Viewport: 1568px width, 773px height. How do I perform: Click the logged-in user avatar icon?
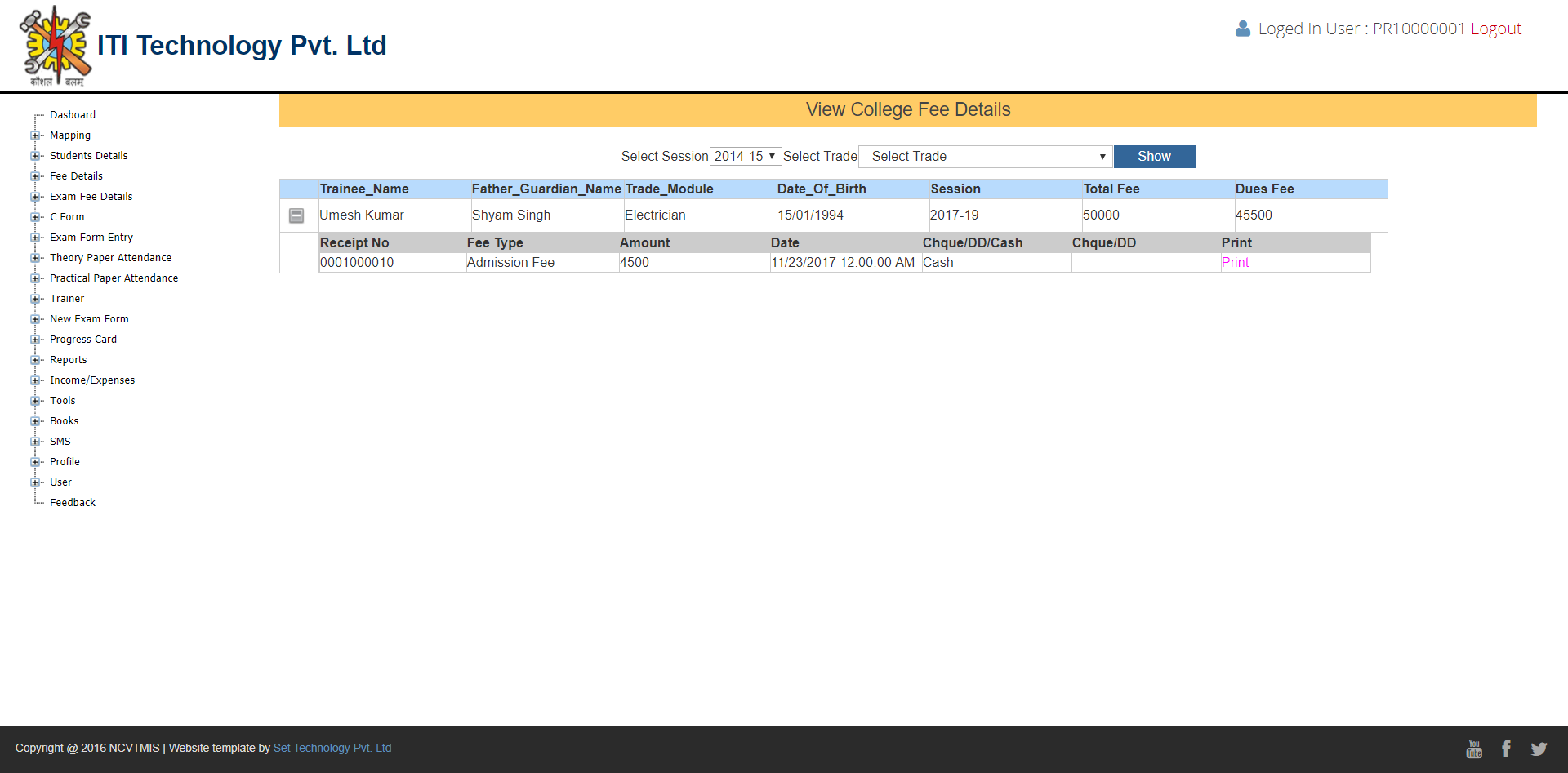click(x=1242, y=29)
